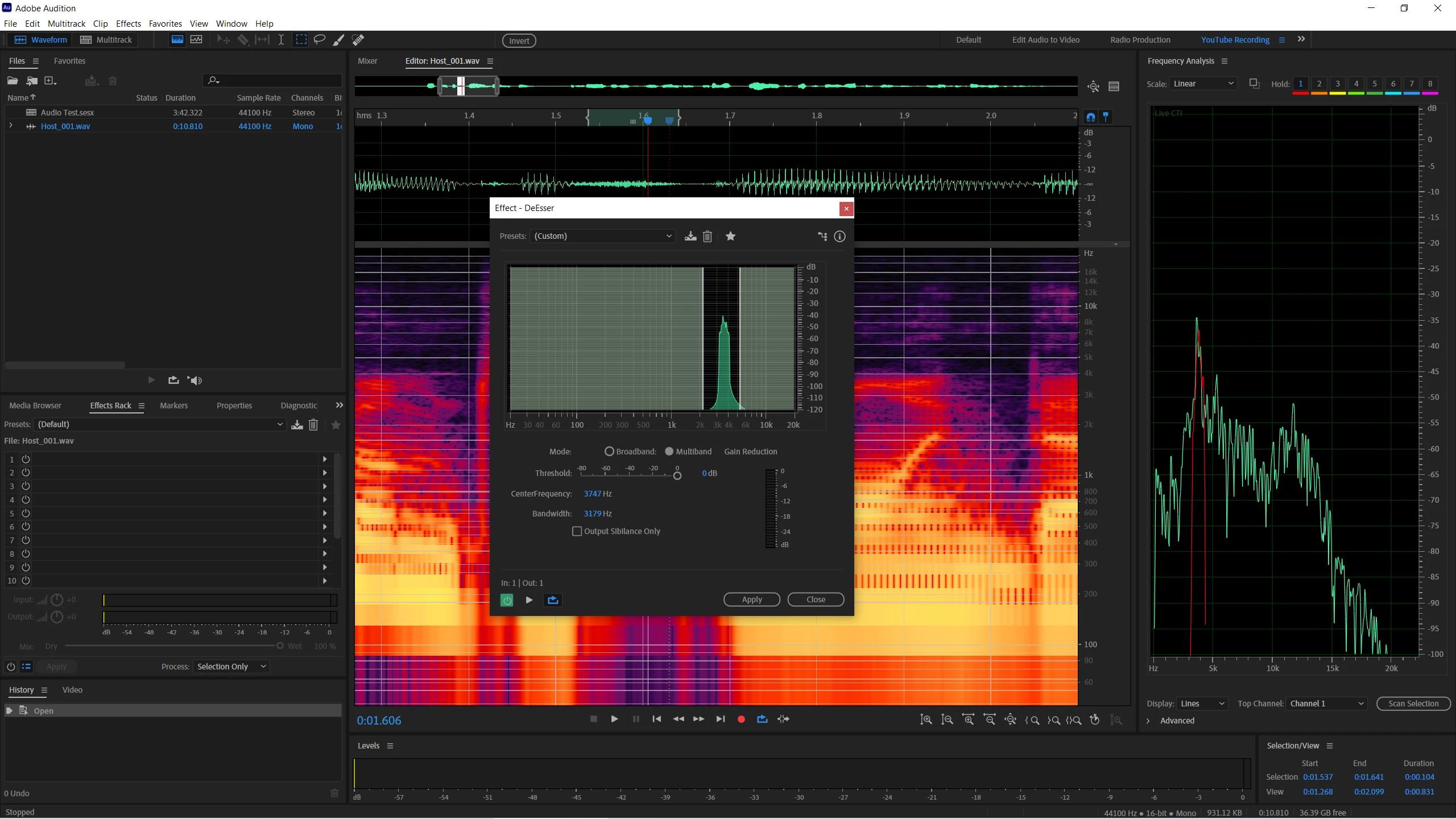Select the Marquee Selection tool
This screenshot has height=819, width=1456.
[301, 40]
